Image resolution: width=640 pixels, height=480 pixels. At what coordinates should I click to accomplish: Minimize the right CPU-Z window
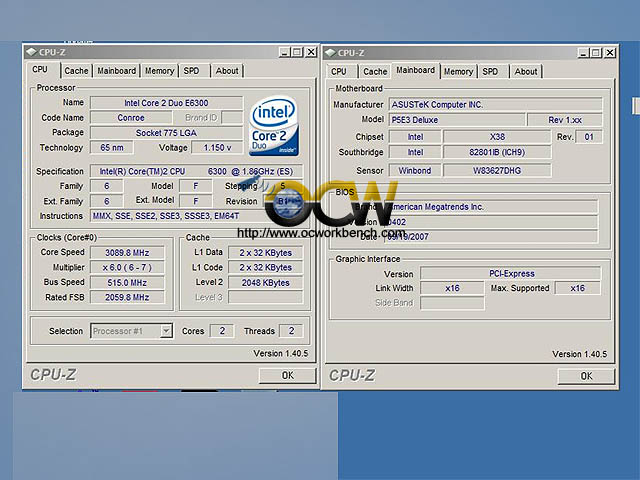click(x=583, y=53)
